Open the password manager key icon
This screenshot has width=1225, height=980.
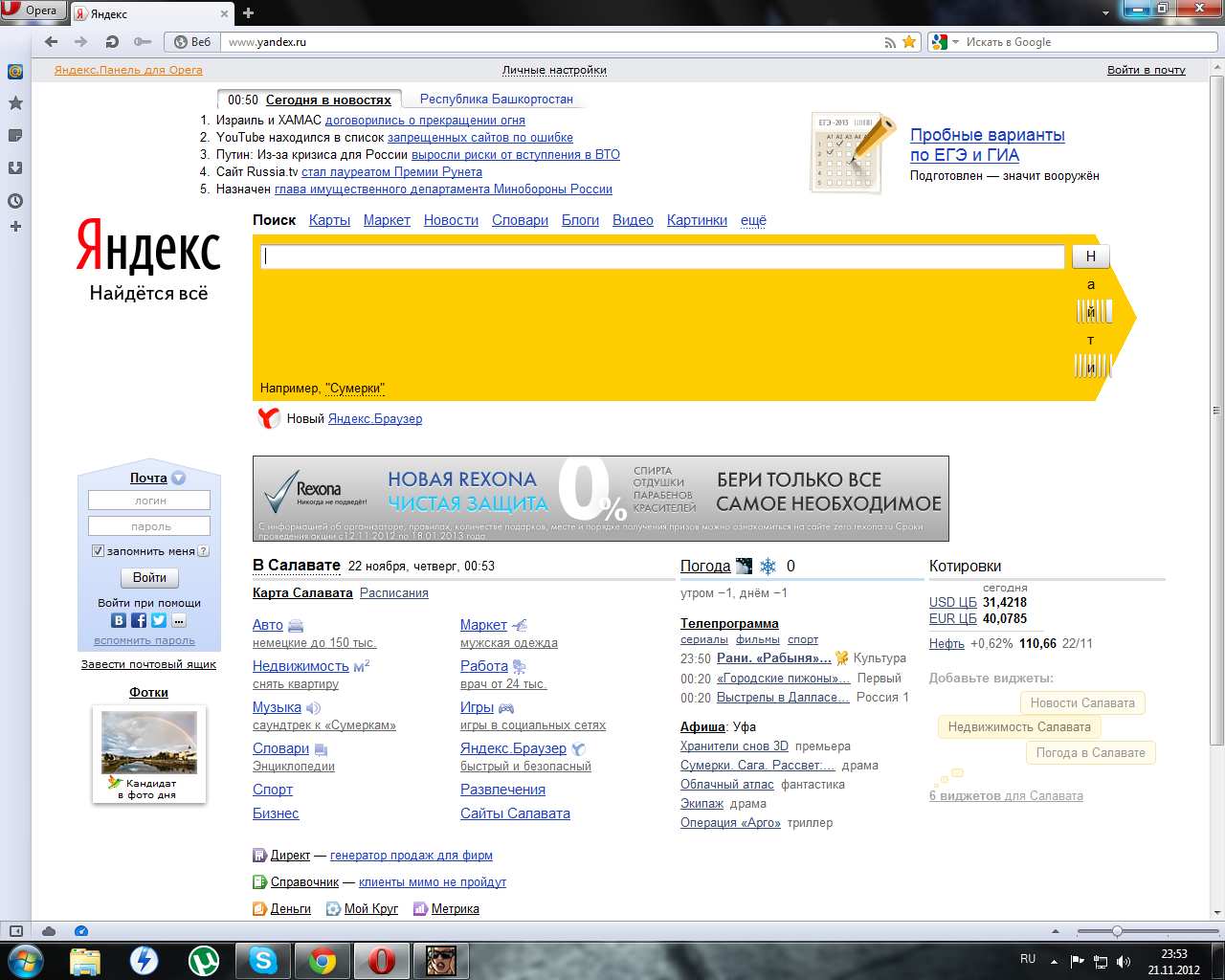143,42
